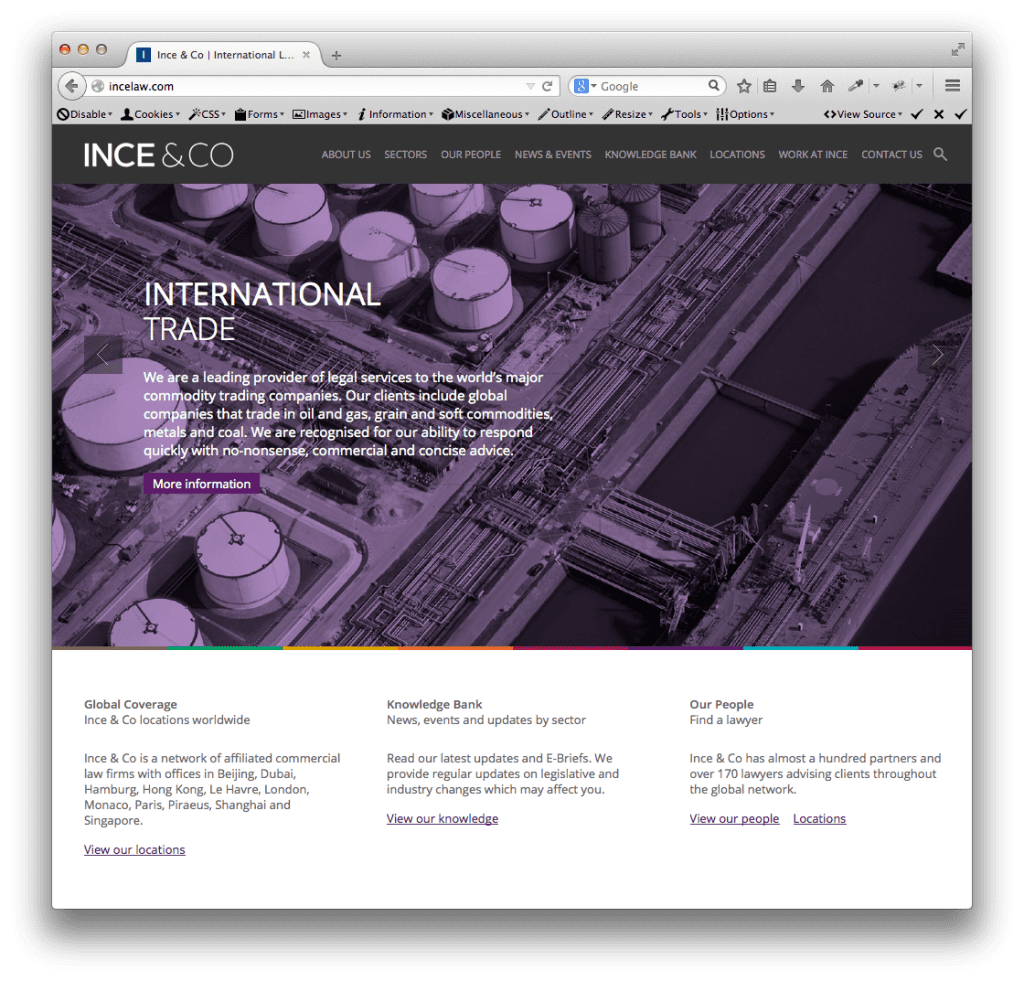Go to the browser home page icon
The height and width of the screenshot is (981, 1024).
tap(827, 86)
